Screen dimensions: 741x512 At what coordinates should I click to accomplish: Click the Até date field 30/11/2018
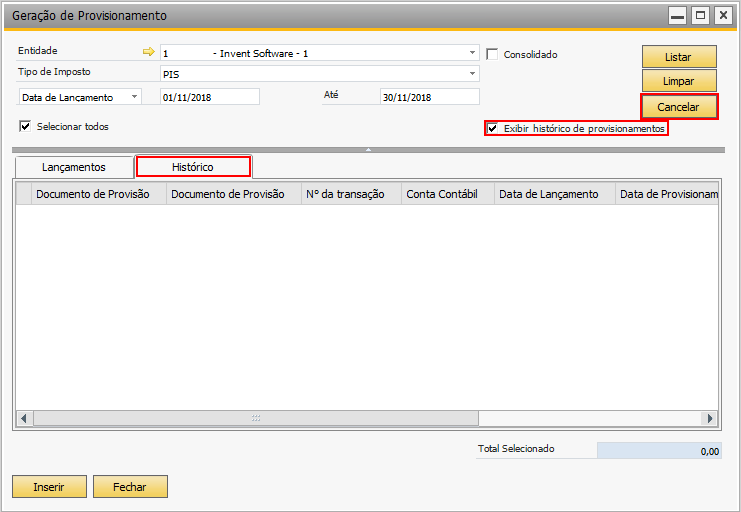(430, 97)
